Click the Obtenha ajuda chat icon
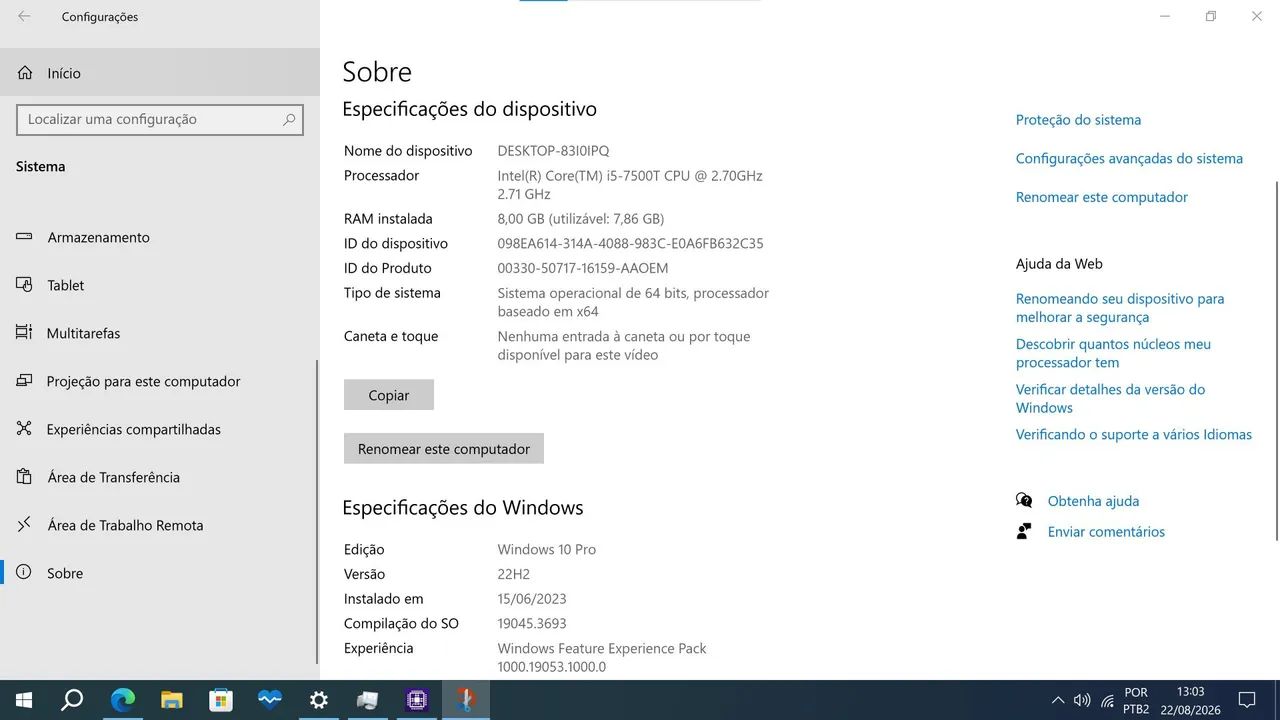 click(x=1024, y=500)
